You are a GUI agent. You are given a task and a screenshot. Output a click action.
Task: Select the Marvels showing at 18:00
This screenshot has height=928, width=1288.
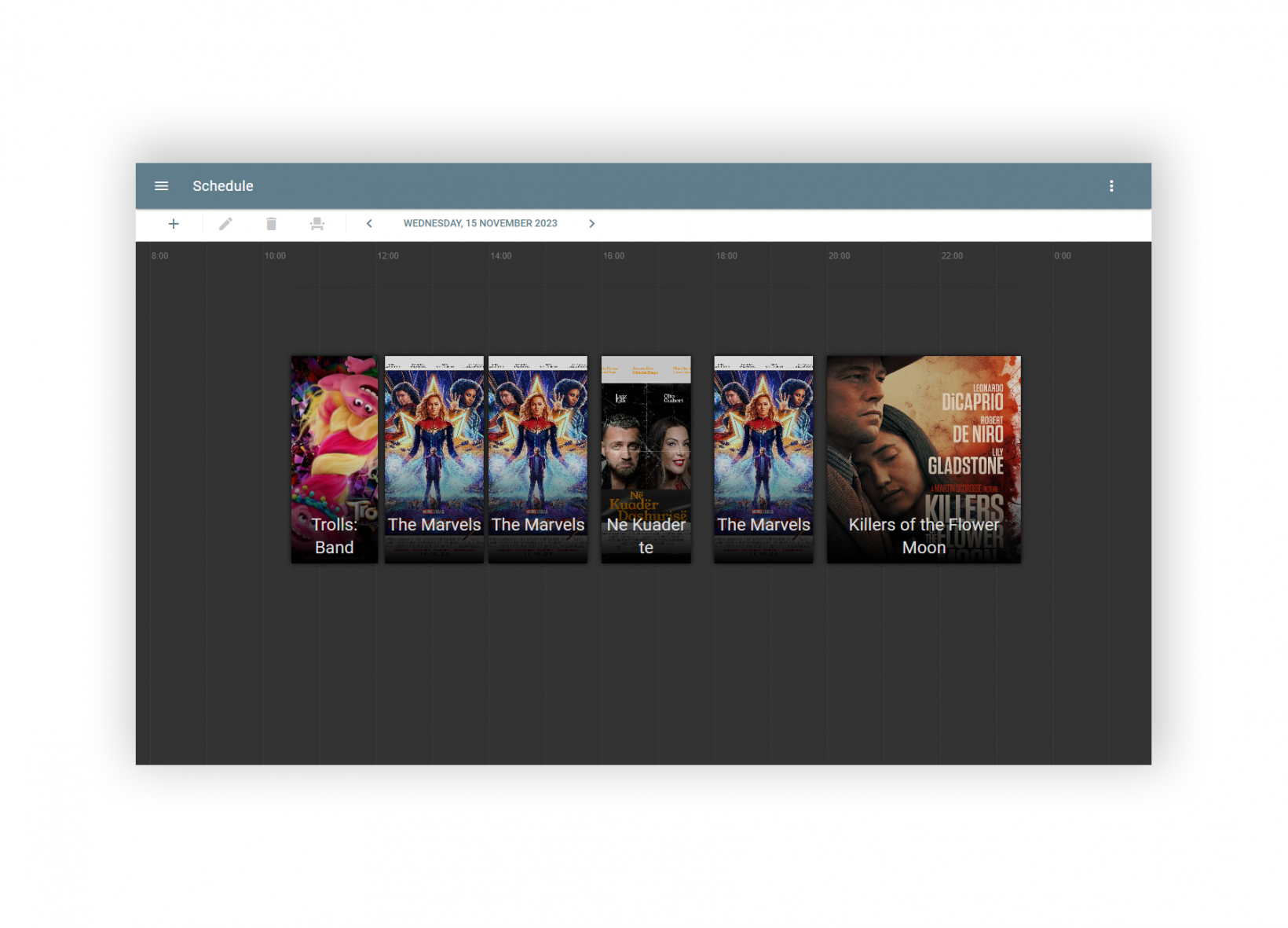[x=763, y=460]
